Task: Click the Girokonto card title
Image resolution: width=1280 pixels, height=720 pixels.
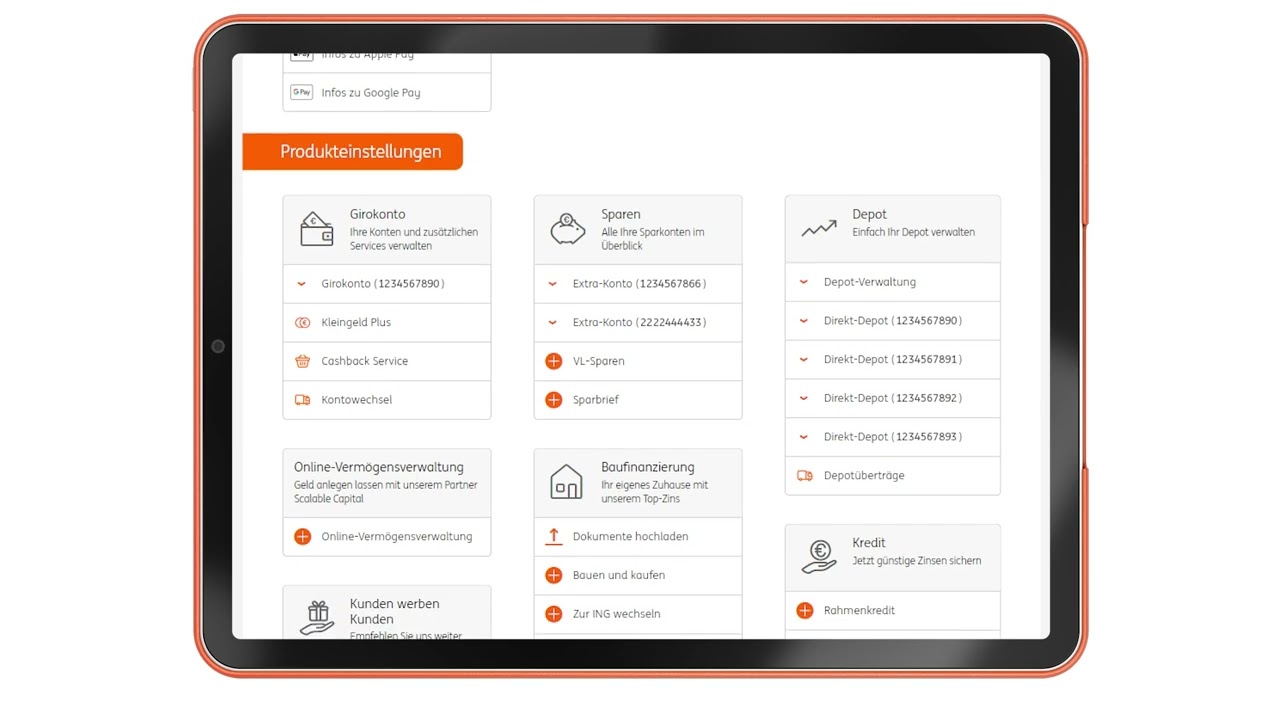Action: [378, 214]
